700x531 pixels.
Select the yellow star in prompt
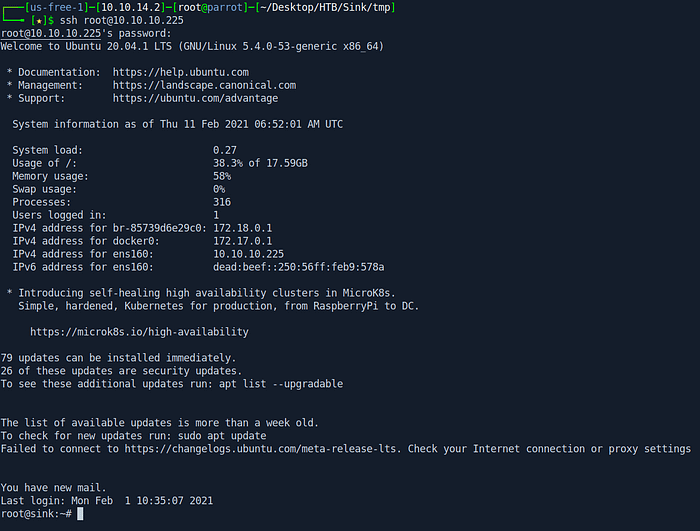coord(39,21)
